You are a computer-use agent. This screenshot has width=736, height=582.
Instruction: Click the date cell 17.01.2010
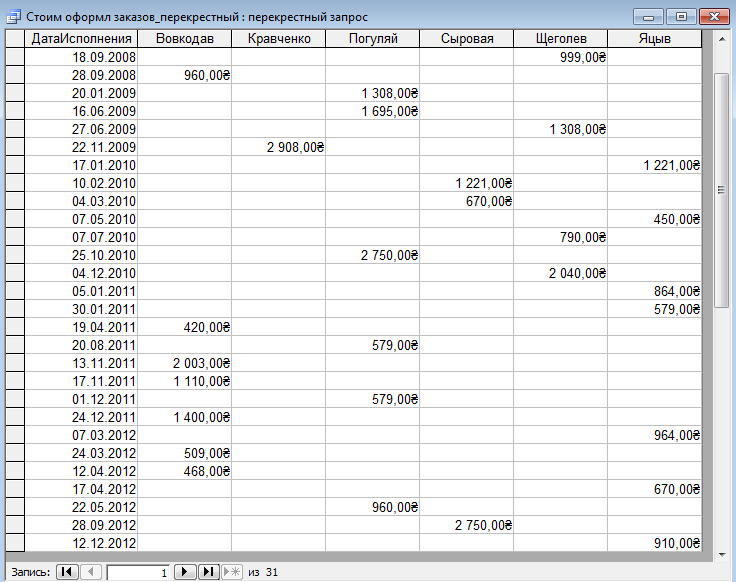tap(81, 165)
